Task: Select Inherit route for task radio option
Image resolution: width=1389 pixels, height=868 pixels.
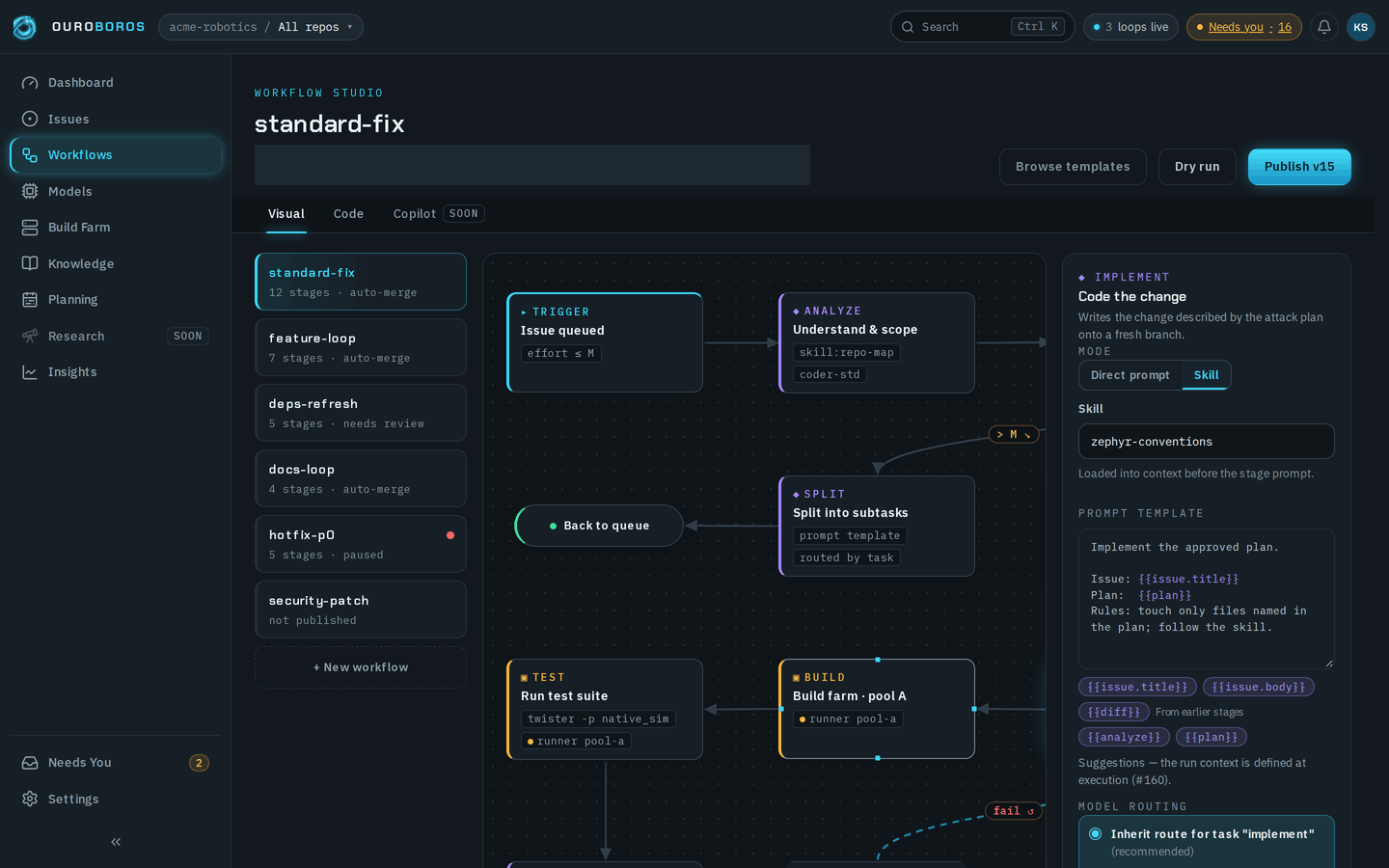Action: tap(1096, 834)
